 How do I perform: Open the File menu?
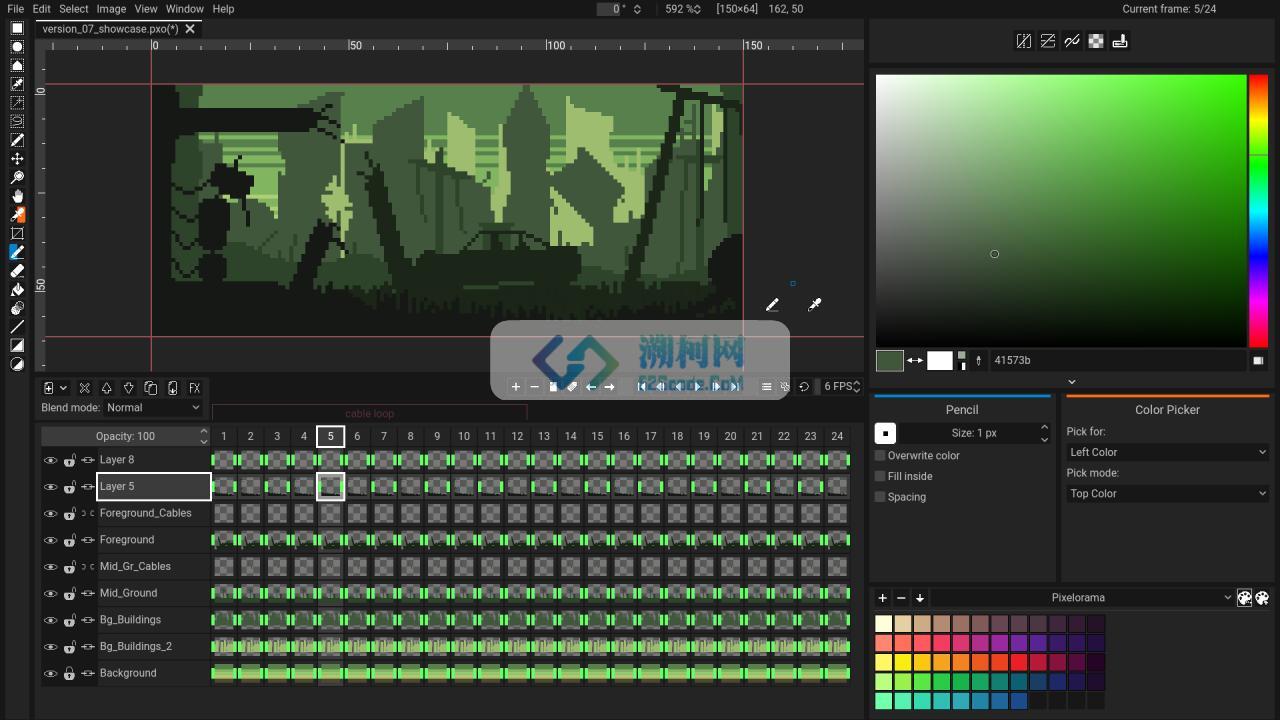tap(15, 9)
